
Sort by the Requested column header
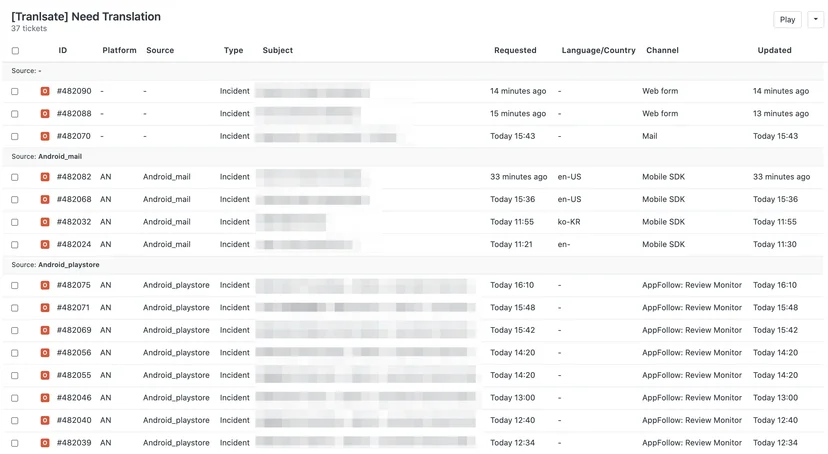coord(515,50)
